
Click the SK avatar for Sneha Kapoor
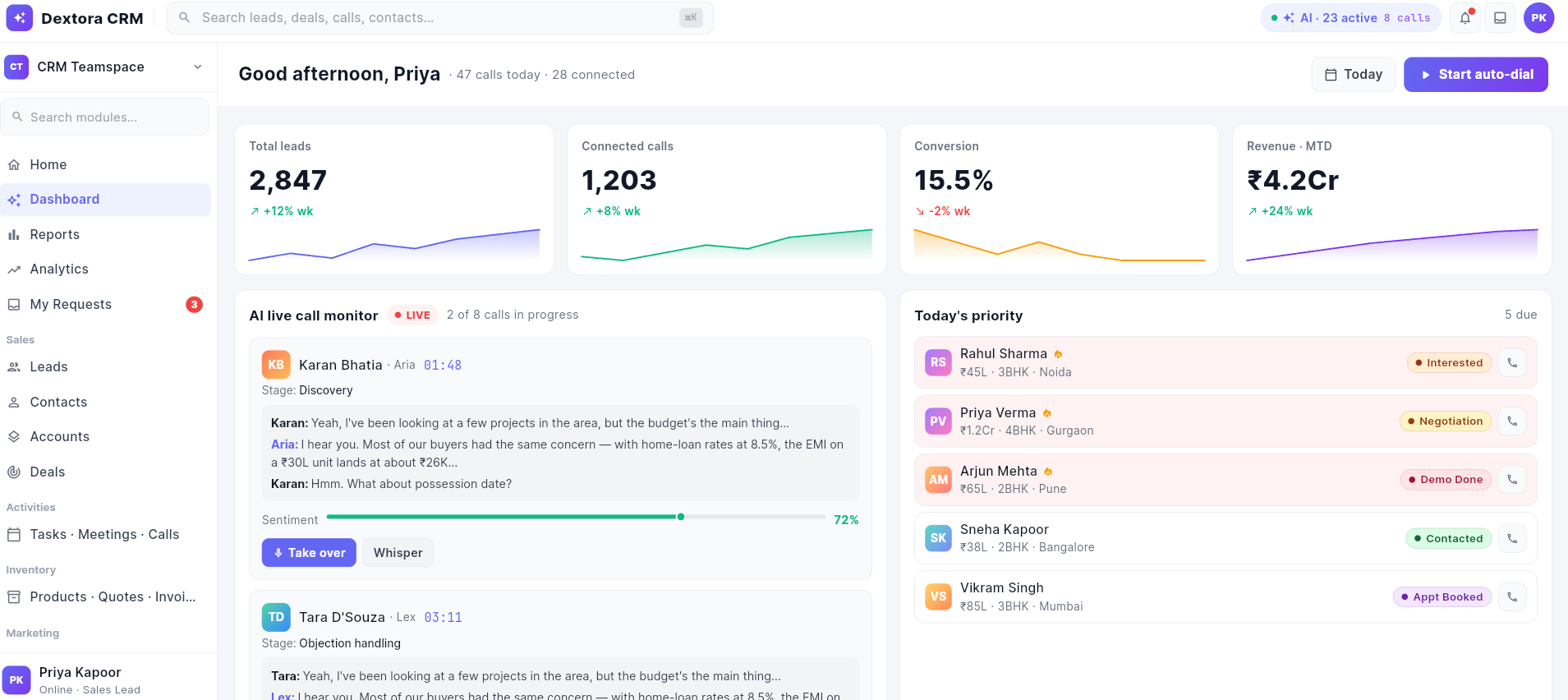(x=938, y=538)
